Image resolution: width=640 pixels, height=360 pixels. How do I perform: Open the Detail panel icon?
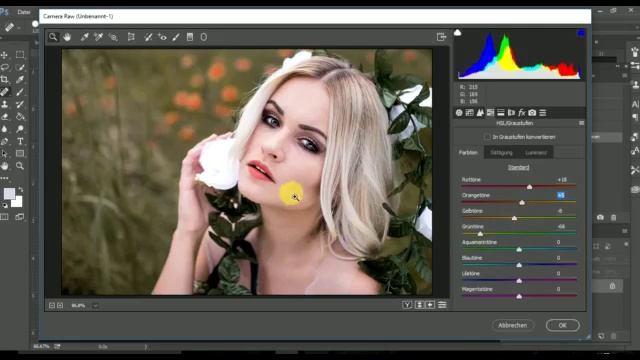click(480, 113)
